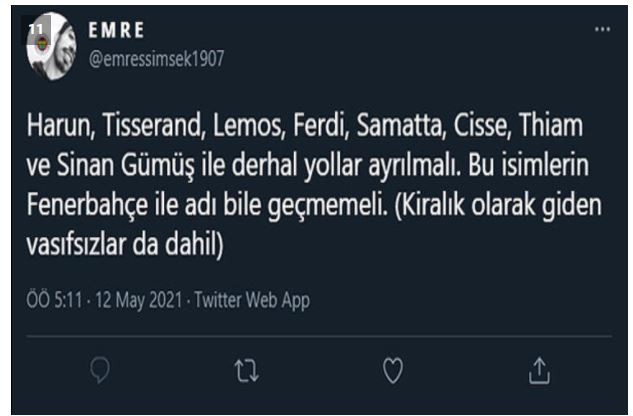Open the three-dot more options menu
Image resolution: width=633 pixels, height=416 pixels.
coord(602,29)
